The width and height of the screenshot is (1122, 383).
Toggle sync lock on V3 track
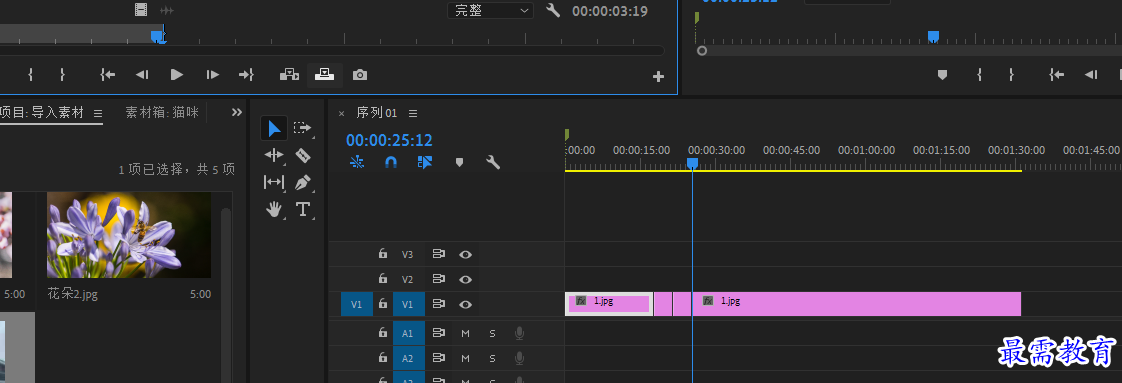(439, 253)
